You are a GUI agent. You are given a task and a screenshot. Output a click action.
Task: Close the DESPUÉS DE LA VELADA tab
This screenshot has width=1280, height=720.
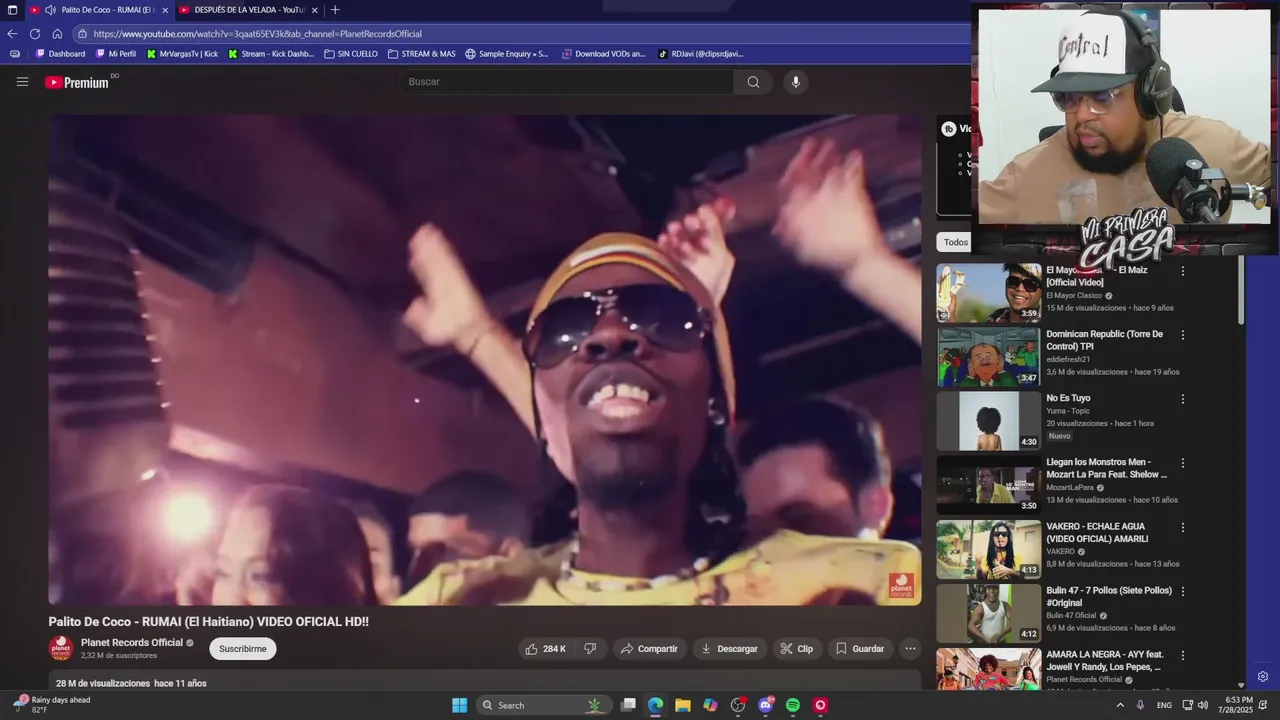(x=315, y=10)
